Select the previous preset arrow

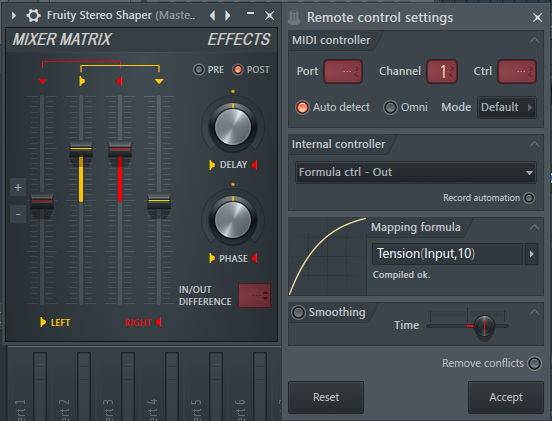point(213,15)
